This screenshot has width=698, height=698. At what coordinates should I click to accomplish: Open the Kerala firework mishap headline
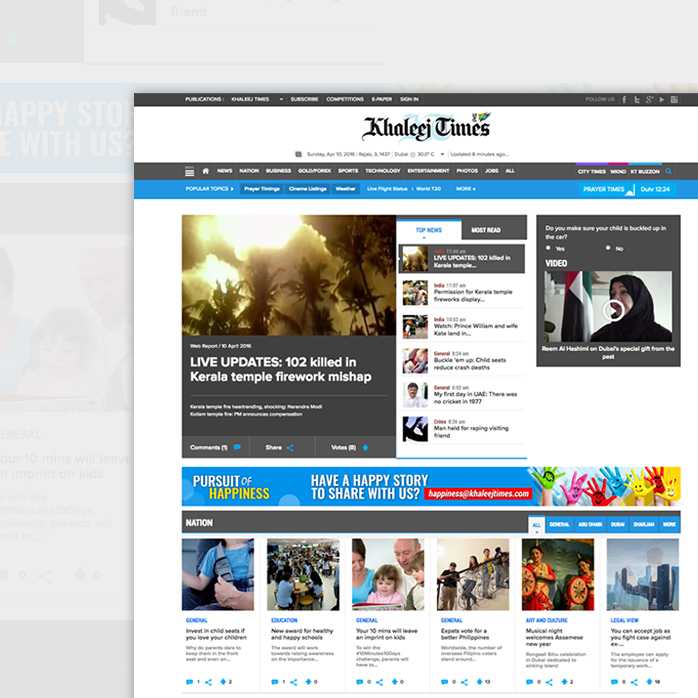pos(280,369)
